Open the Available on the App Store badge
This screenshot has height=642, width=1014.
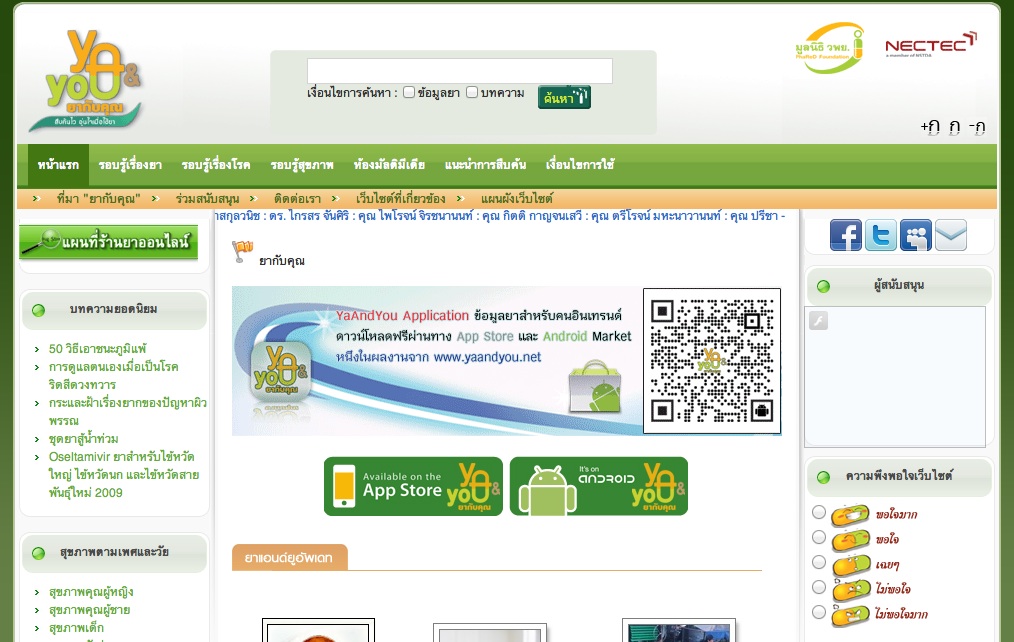413,486
